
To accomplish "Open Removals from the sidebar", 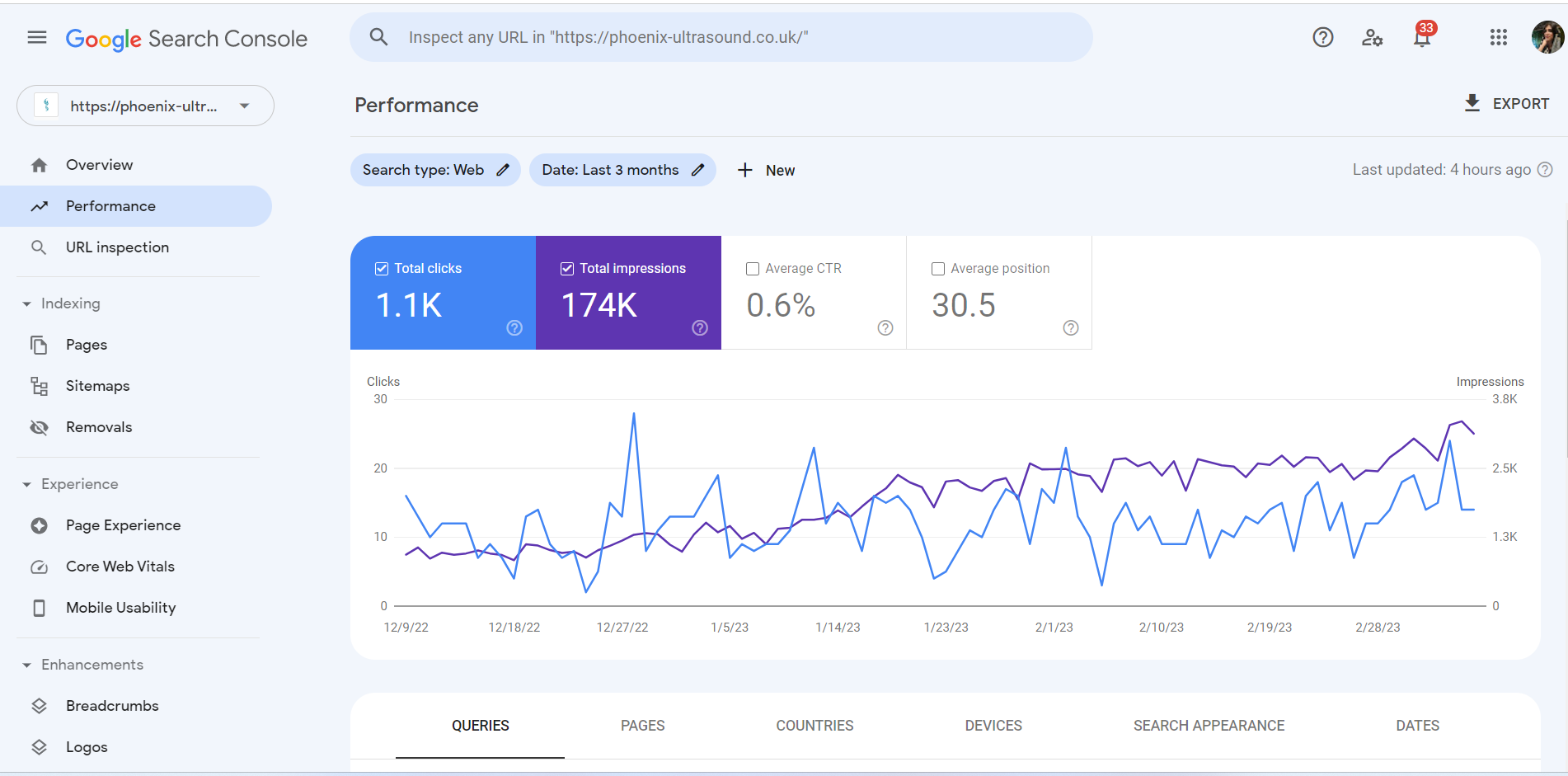I will coord(99,426).
